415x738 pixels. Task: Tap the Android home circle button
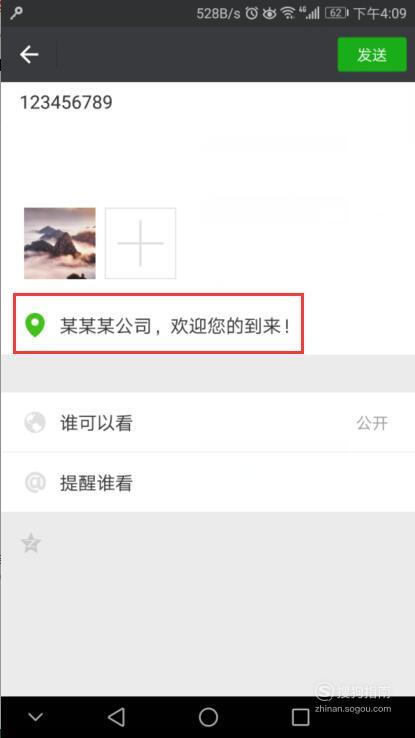[x=208, y=717]
